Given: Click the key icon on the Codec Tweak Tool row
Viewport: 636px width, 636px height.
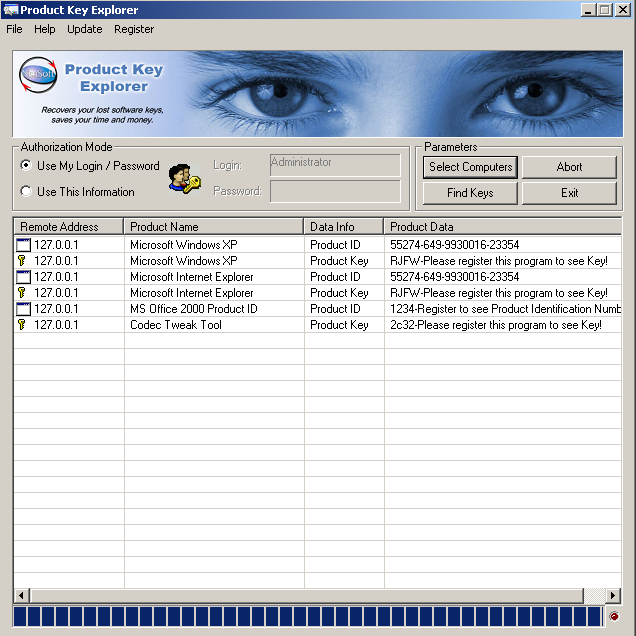Looking at the screenshot, I should coord(22,324).
